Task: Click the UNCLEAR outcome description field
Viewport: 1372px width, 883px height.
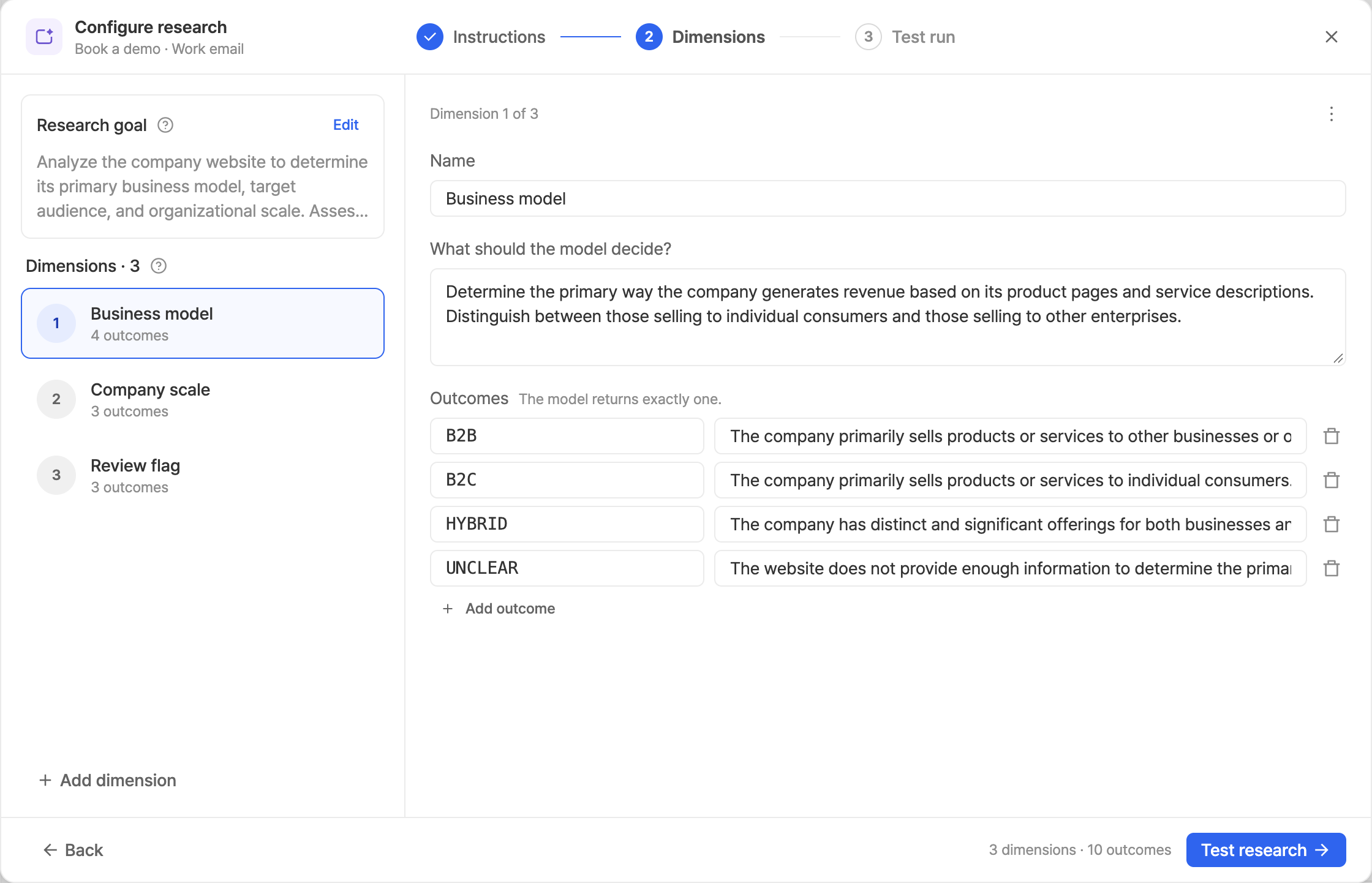Action: 1011,568
